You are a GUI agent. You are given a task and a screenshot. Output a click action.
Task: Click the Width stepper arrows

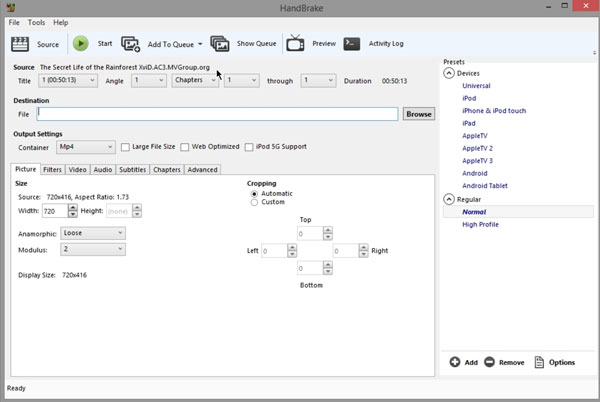(x=73, y=211)
